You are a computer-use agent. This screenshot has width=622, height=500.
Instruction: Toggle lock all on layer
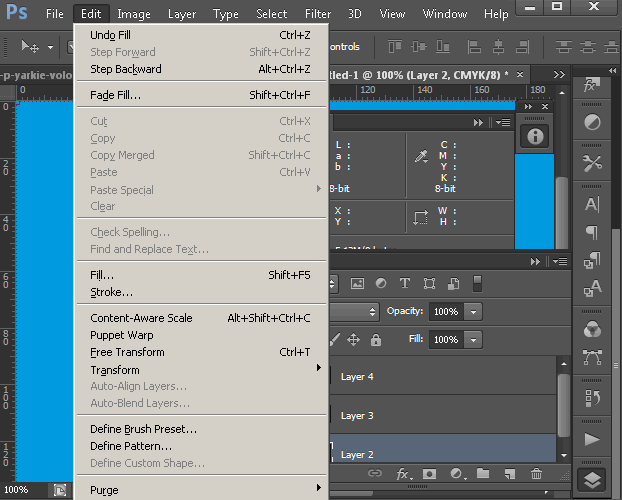tap(376, 340)
